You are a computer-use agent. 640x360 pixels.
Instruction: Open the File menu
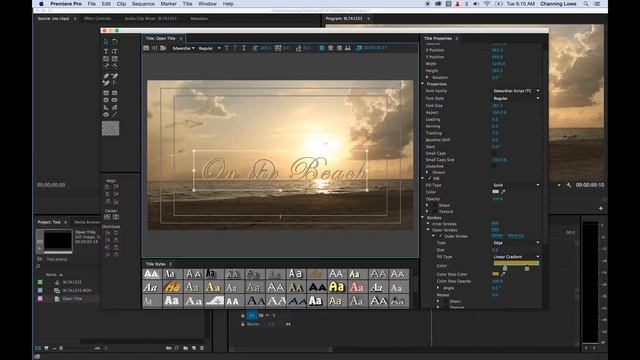91,4
